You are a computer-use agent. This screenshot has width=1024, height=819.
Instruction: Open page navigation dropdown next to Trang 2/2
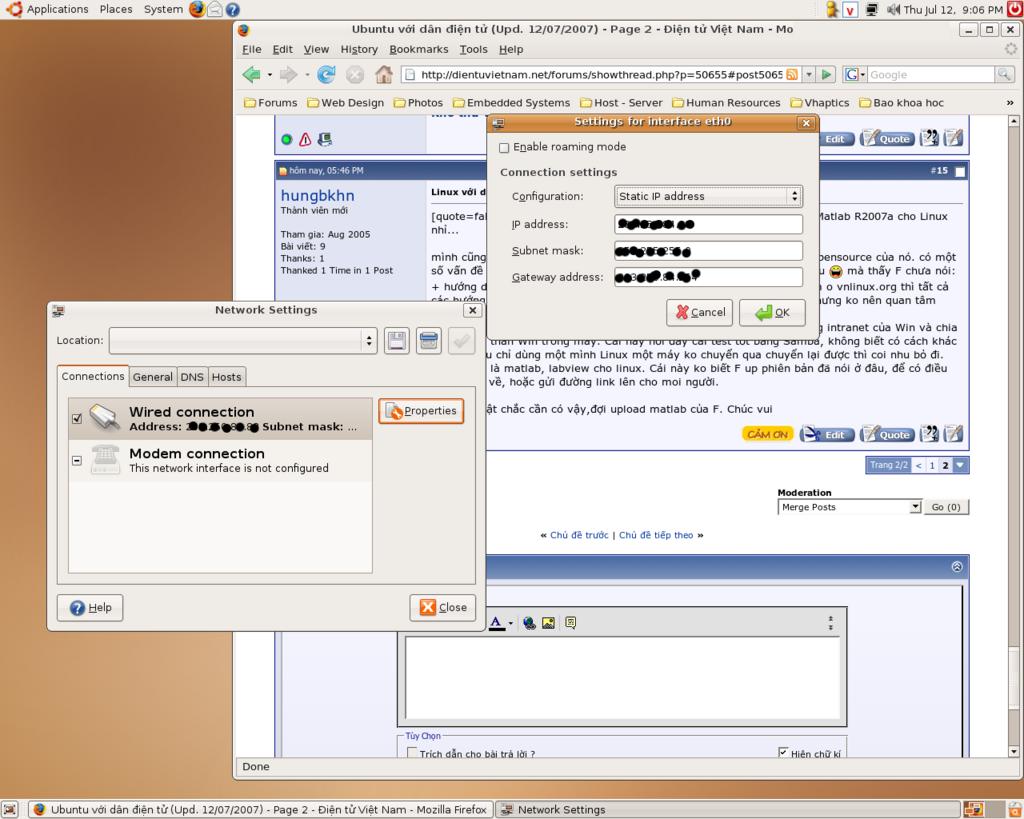pyautogui.click(x=960, y=465)
